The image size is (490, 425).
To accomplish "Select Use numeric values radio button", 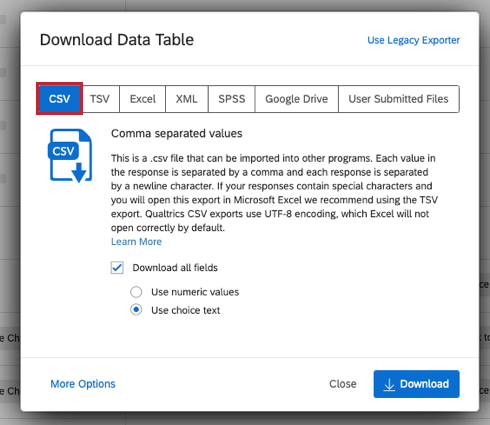I will [x=136, y=292].
